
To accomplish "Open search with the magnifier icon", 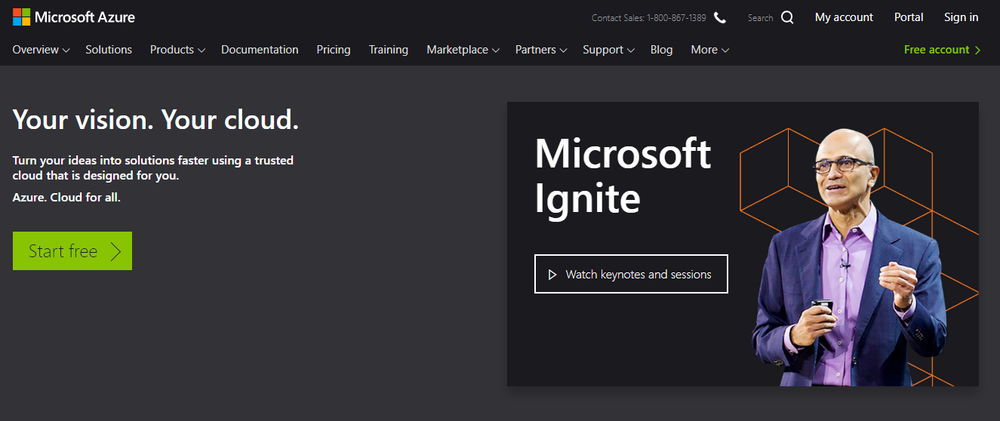I will tap(788, 18).
